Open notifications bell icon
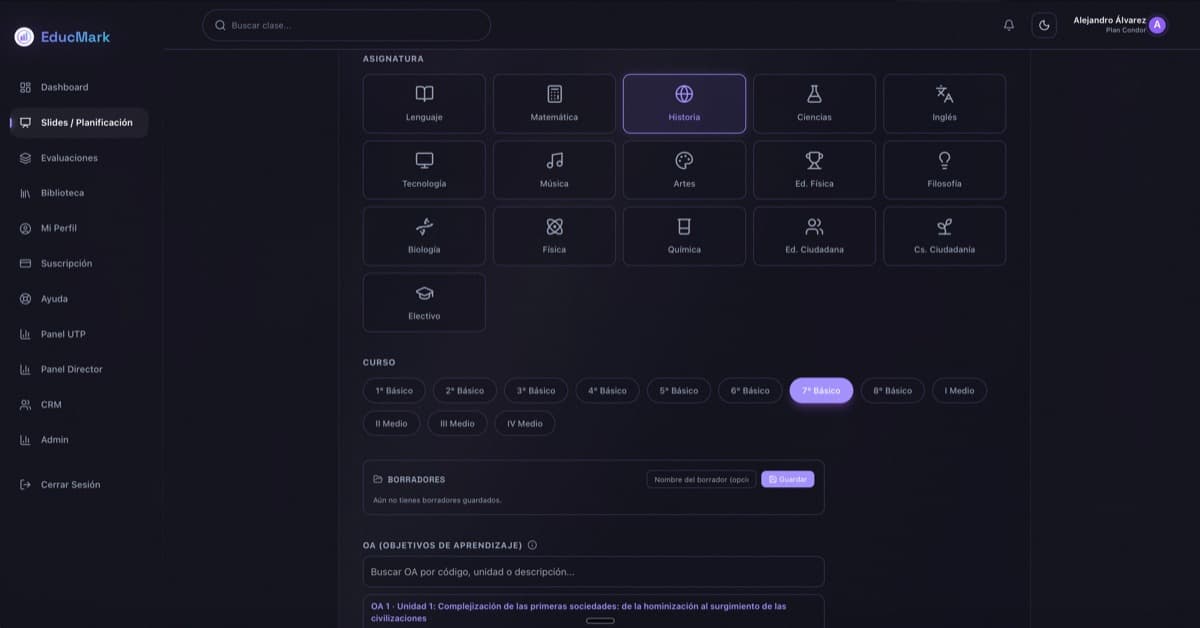This screenshot has width=1200, height=628. [x=1008, y=25]
